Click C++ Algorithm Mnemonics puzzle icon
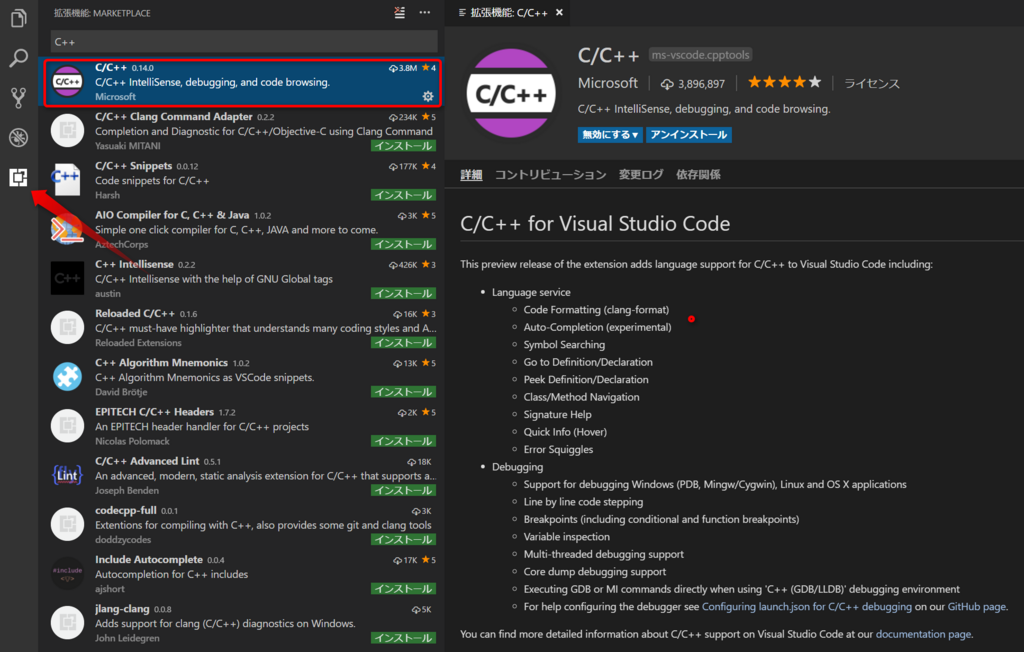Screen dimensions: 1024x652 67,377
